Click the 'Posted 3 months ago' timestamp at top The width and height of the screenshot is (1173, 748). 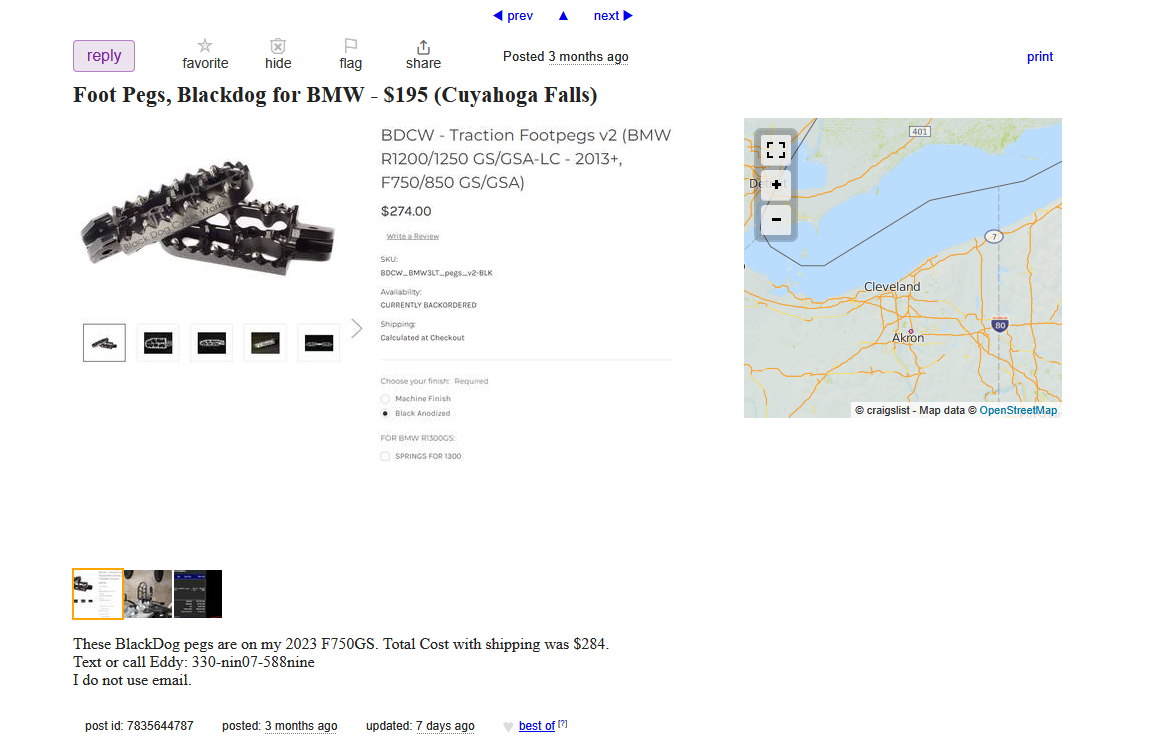[566, 57]
